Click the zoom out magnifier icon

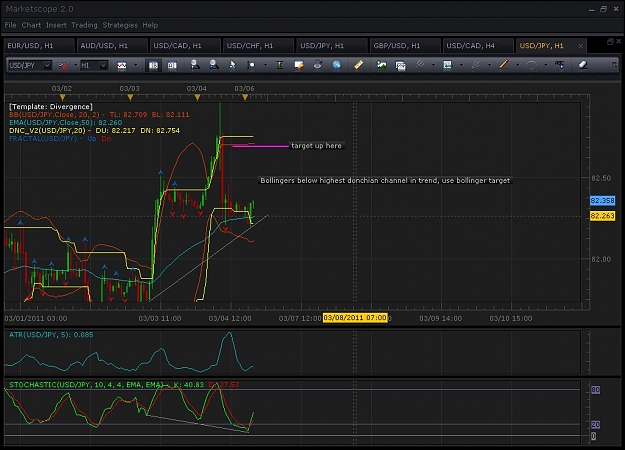[214, 65]
